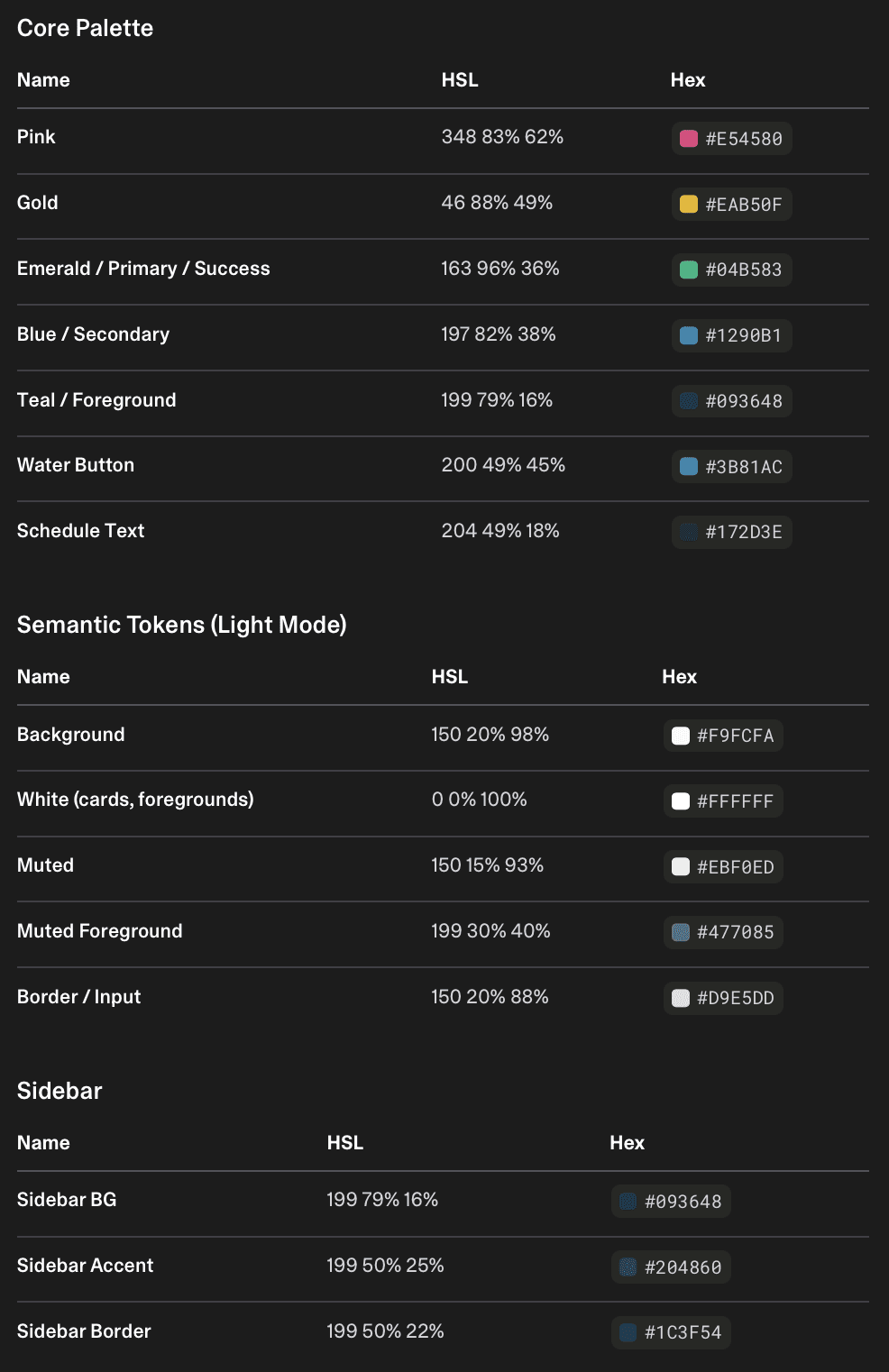Select the Water Button color swatch

click(x=689, y=467)
